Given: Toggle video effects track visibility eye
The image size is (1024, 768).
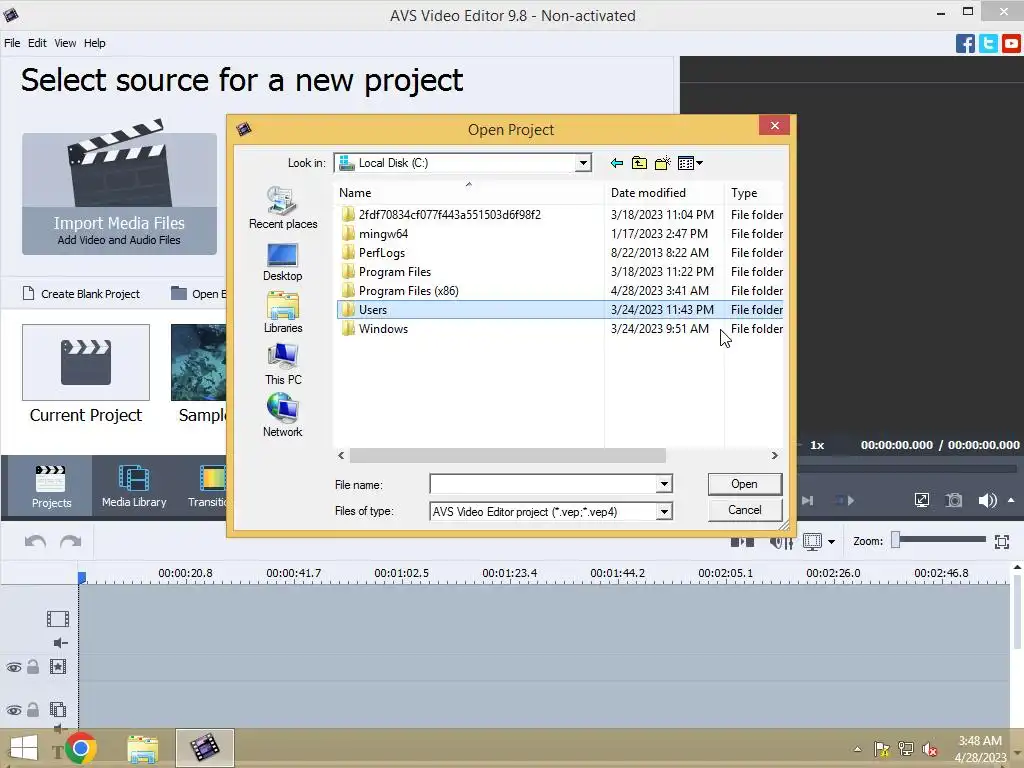Looking at the screenshot, I should click(x=14, y=667).
